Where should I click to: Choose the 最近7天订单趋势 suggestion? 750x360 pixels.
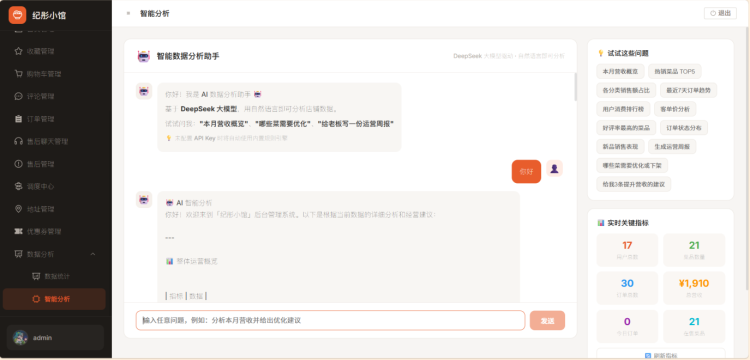click(x=688, y=90)
